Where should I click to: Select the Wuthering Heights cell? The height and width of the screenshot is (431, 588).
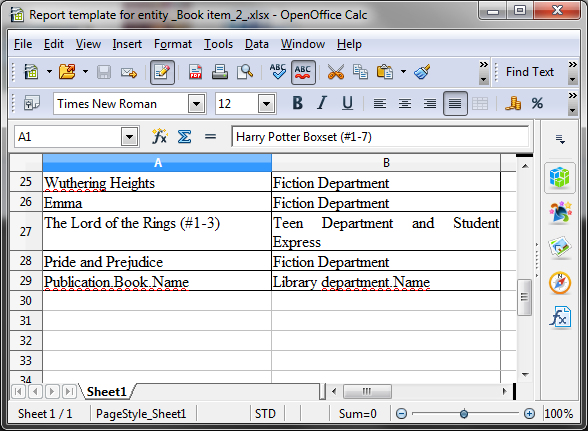tap(157, 182)
